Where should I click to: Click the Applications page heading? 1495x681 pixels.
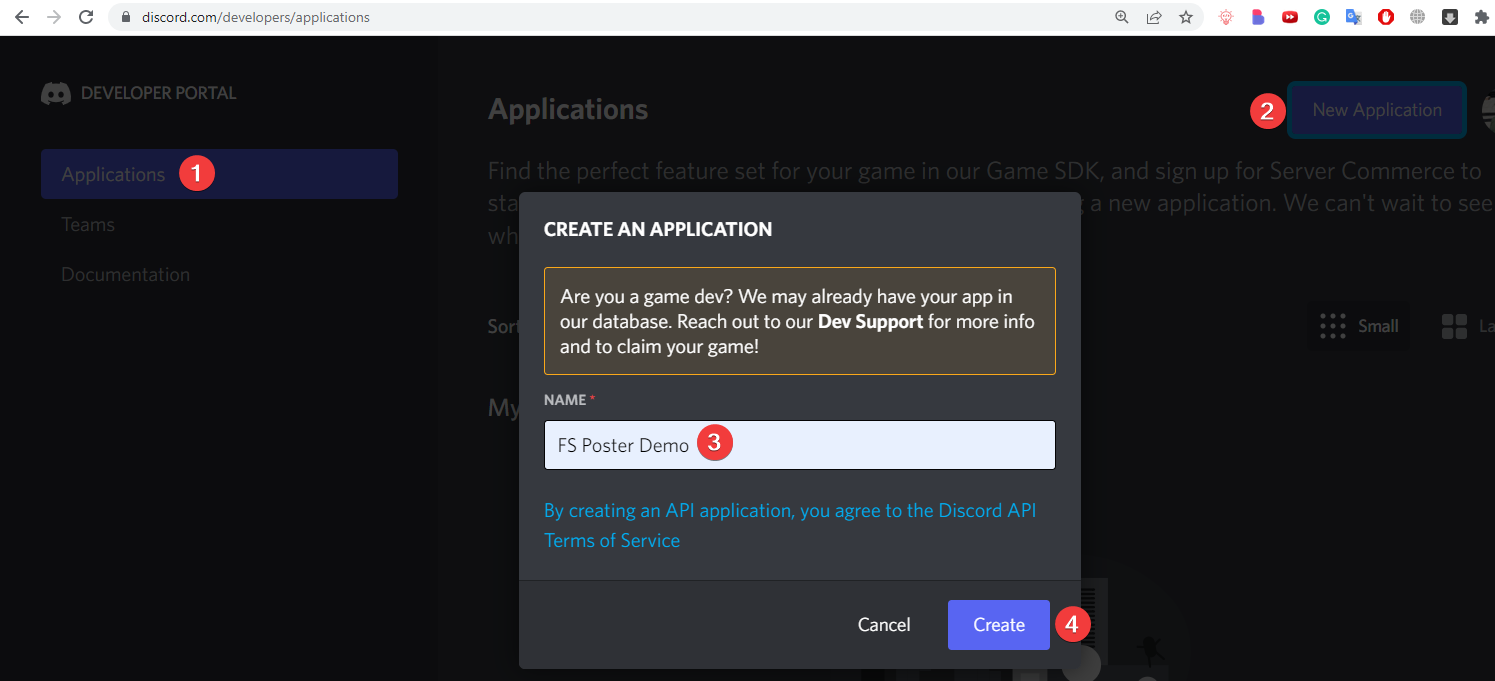(x=568, y=109)
